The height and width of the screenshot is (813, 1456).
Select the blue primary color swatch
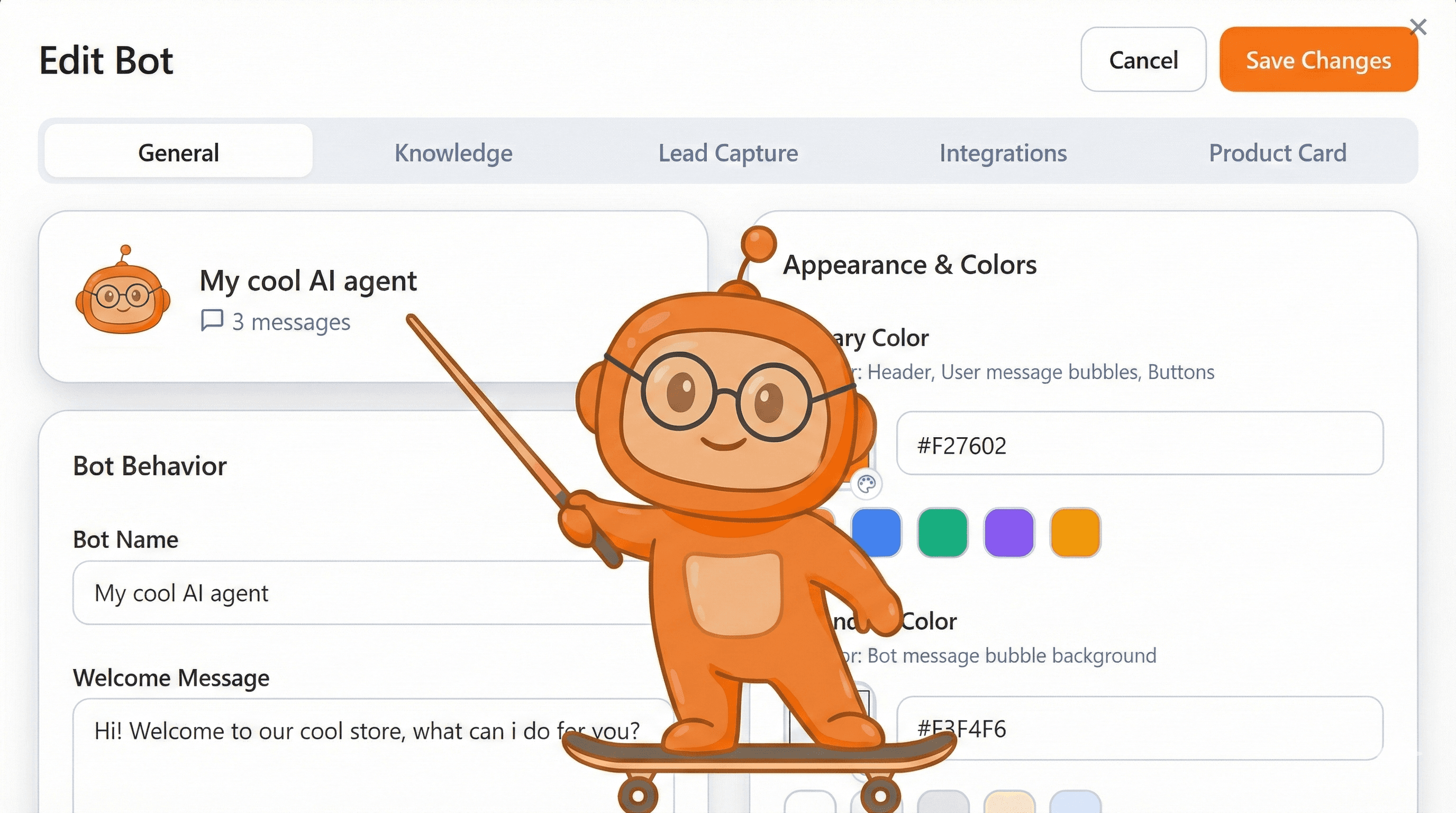point(877,532)
